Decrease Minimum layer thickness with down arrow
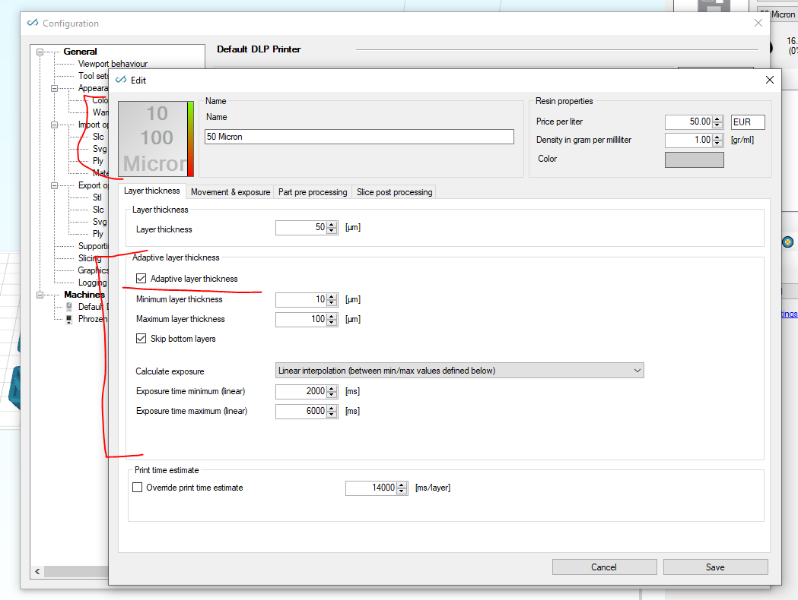The image size is (798, 600). [x=332, y=303]
